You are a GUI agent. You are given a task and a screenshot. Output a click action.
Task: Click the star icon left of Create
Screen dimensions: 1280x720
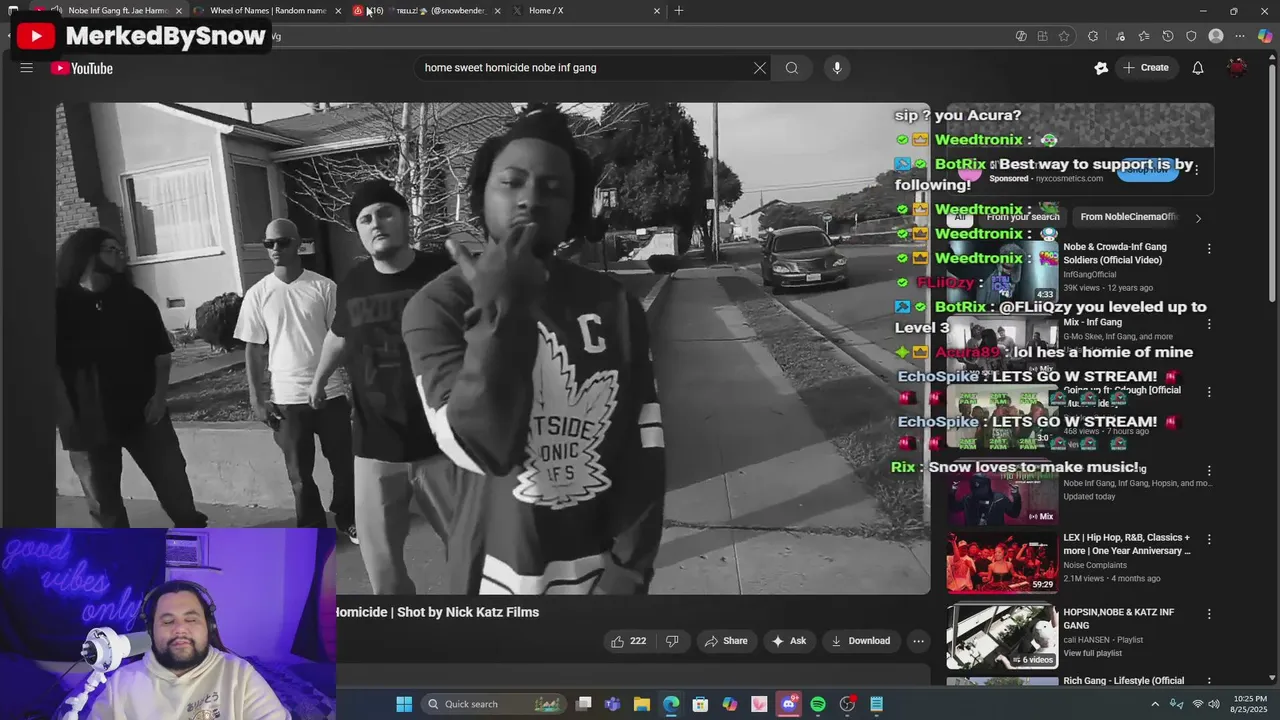pos(1101,68)
